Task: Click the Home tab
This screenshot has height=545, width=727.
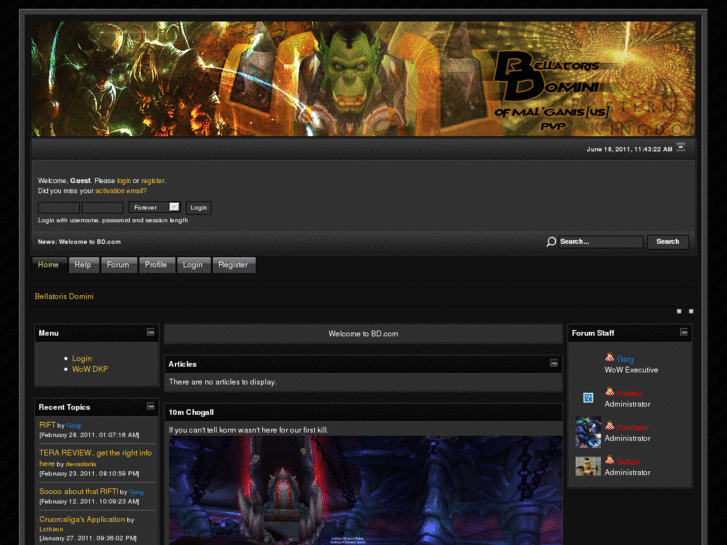Action: (x=48, y=265)
